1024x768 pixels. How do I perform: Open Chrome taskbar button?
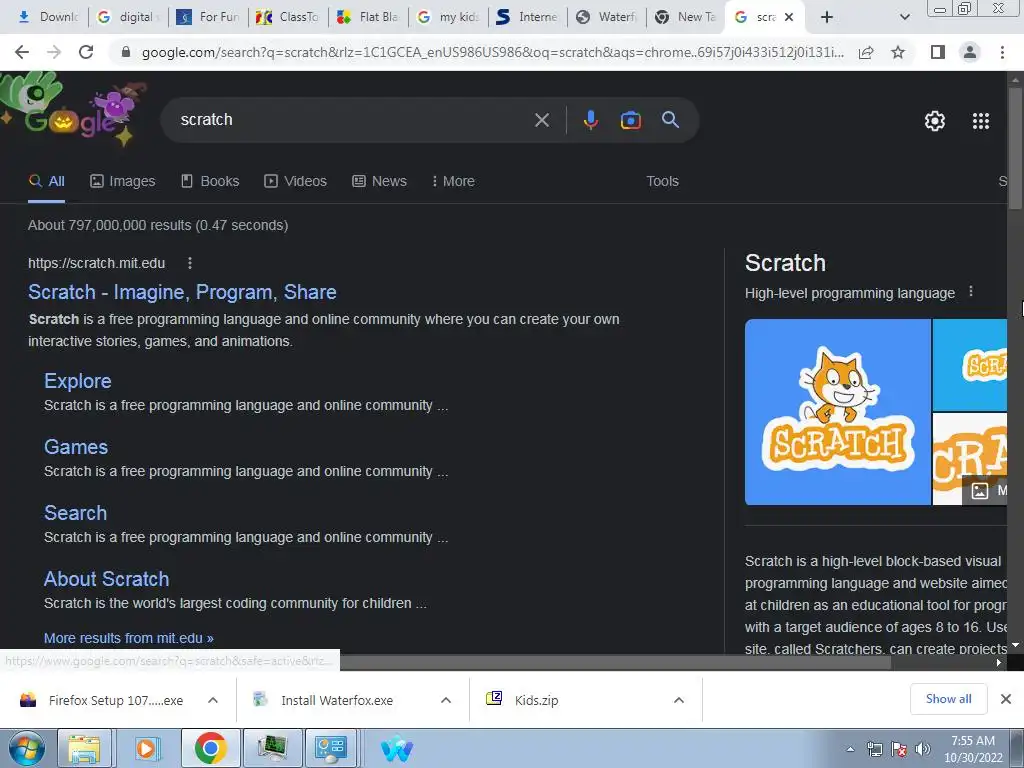coord(210,748)
